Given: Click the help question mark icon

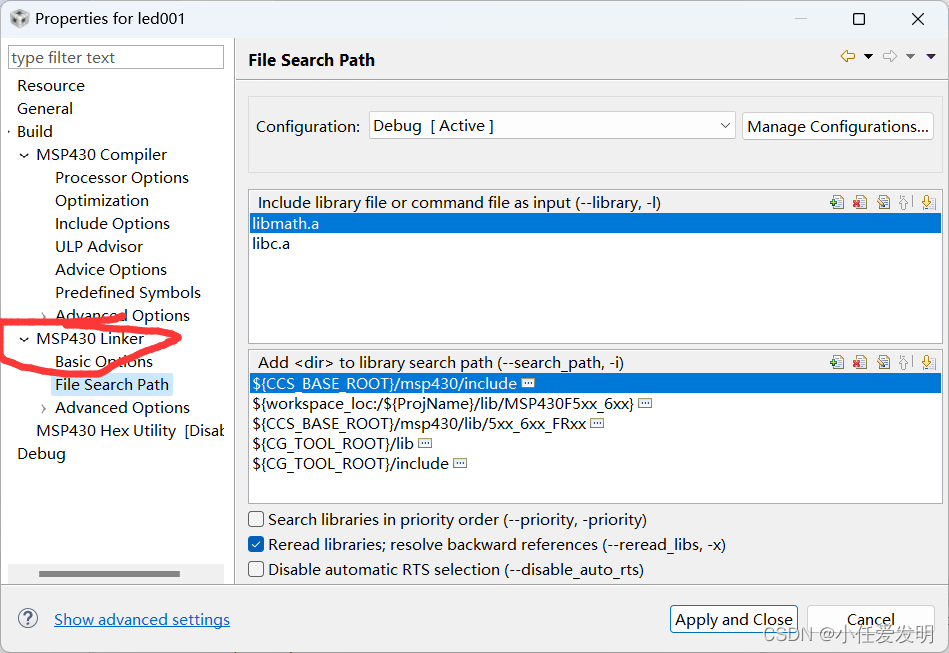Looking at the screenshot, I should (x=28, y=619).
